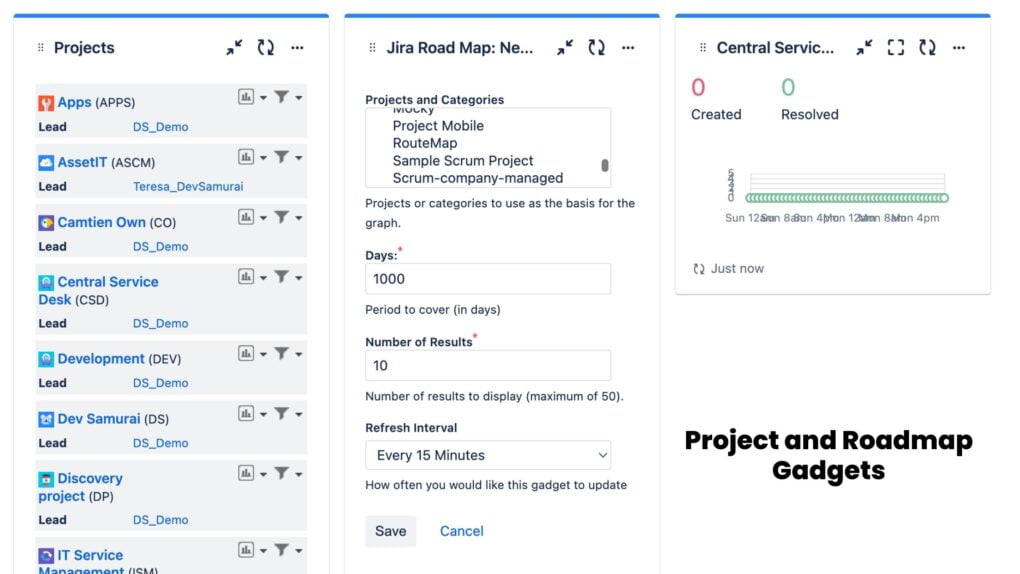Open the Development project link
Screen dimensions: 1020x574
(x=101, y=359)
